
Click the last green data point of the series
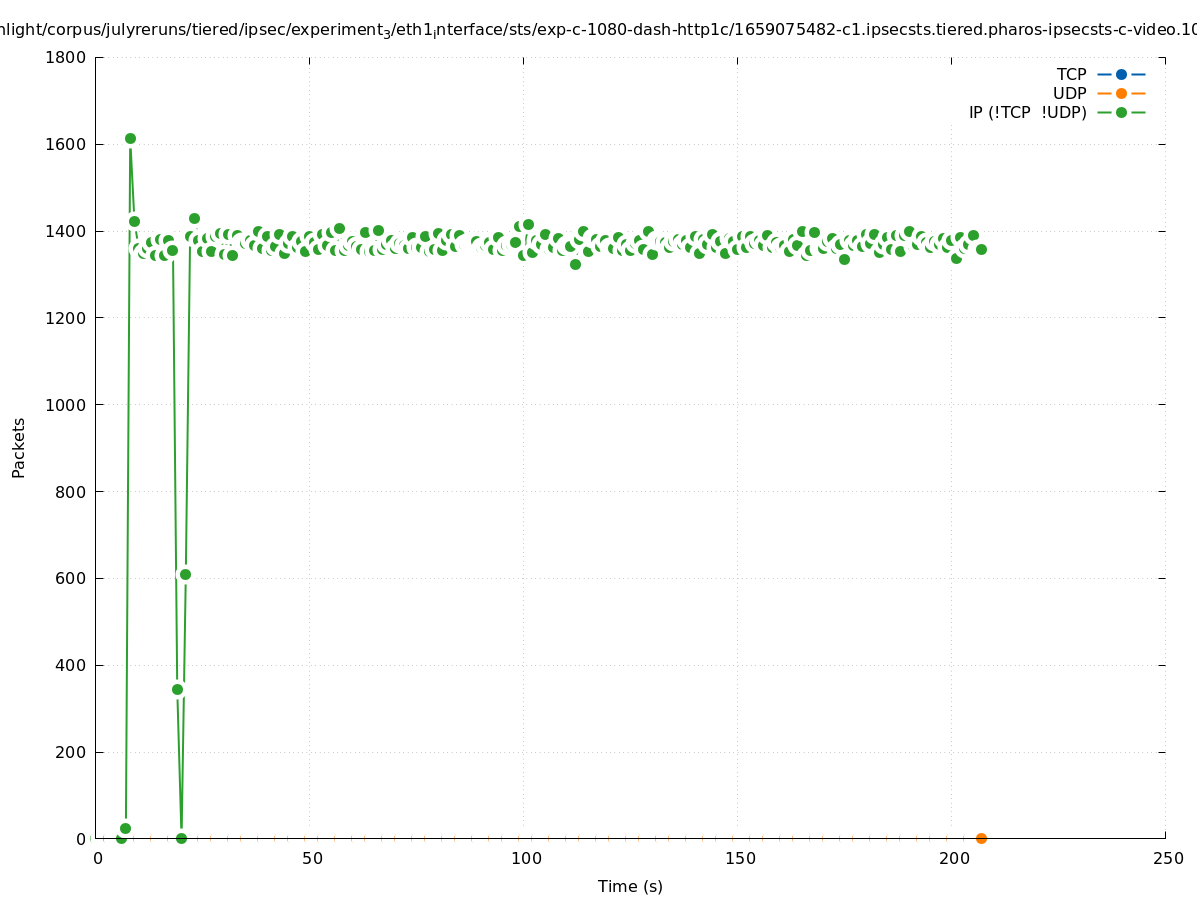coord(981,249)
